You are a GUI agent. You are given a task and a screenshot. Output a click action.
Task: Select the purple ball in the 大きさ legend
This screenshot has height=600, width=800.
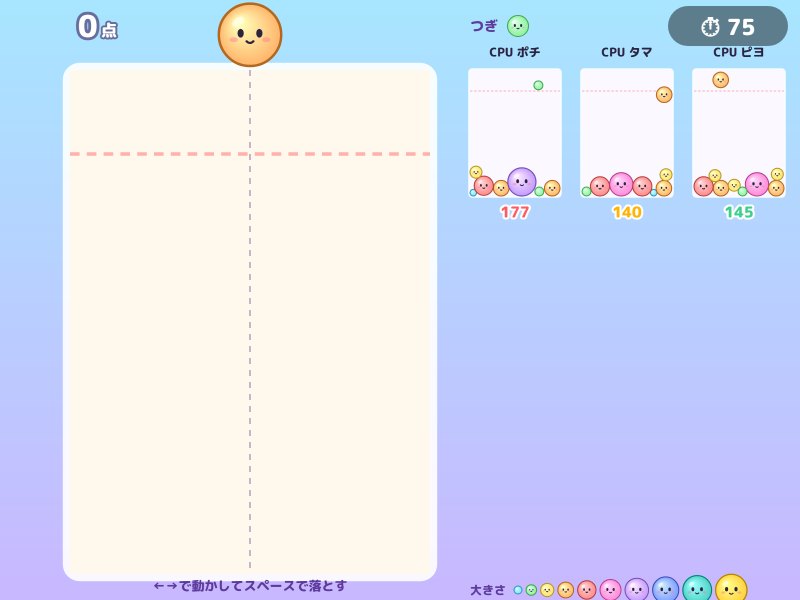(637, 589)
